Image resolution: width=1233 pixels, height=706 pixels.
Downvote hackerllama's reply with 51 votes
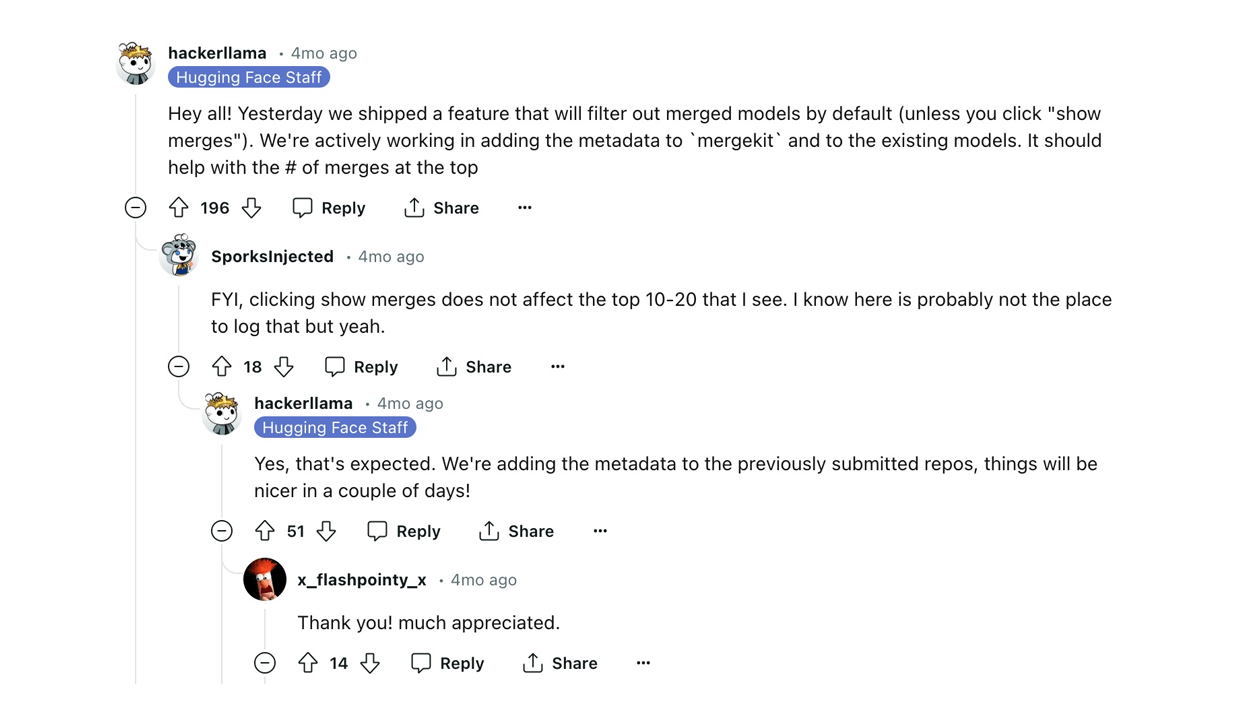(x=326, y=531)
